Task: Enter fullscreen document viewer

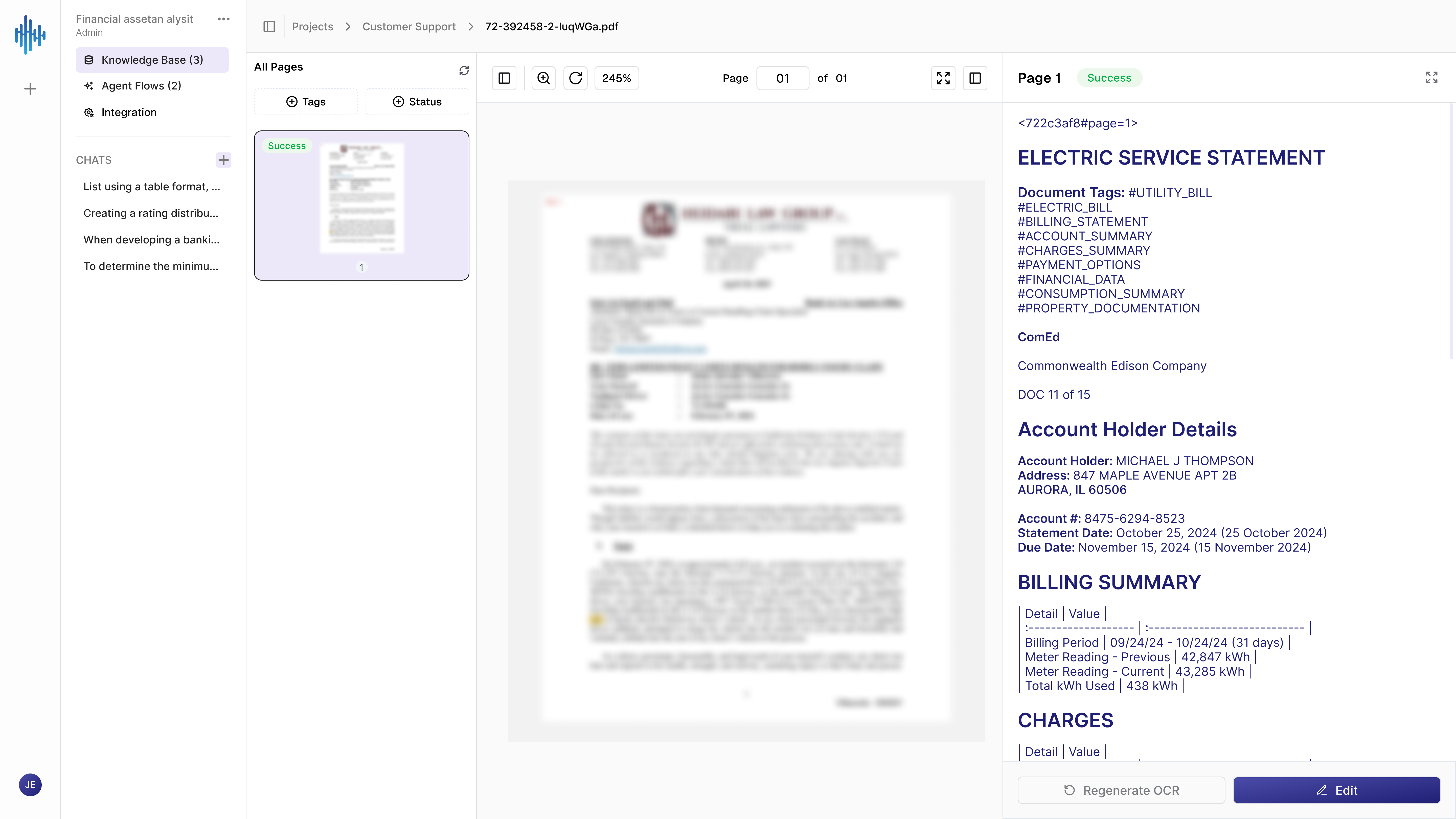Action: 943,78
